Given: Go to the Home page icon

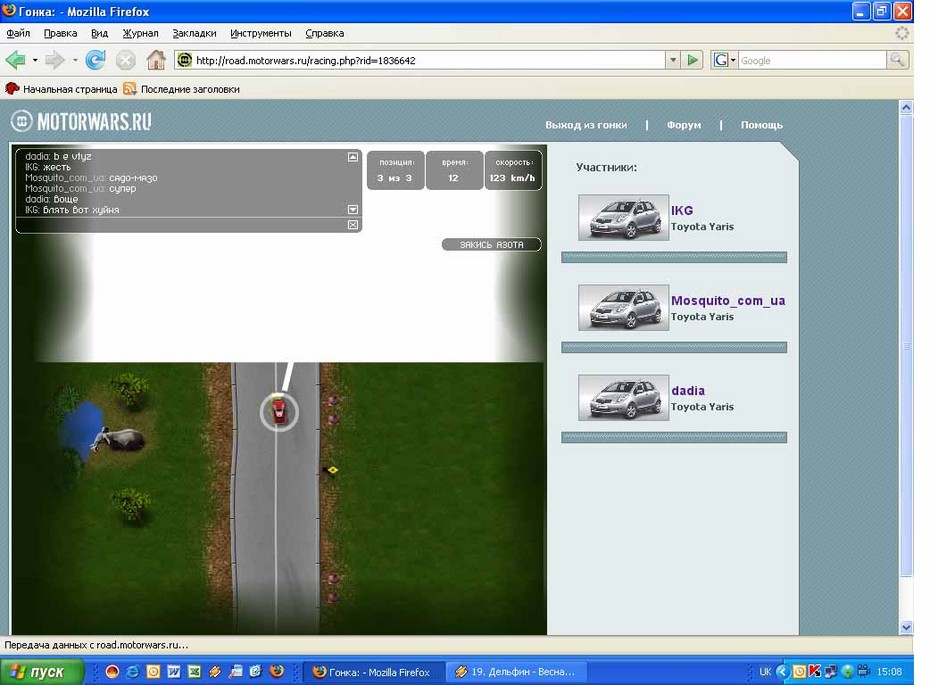Looking at the screenshot, I should pyautogui.click(x=156, y=60).
